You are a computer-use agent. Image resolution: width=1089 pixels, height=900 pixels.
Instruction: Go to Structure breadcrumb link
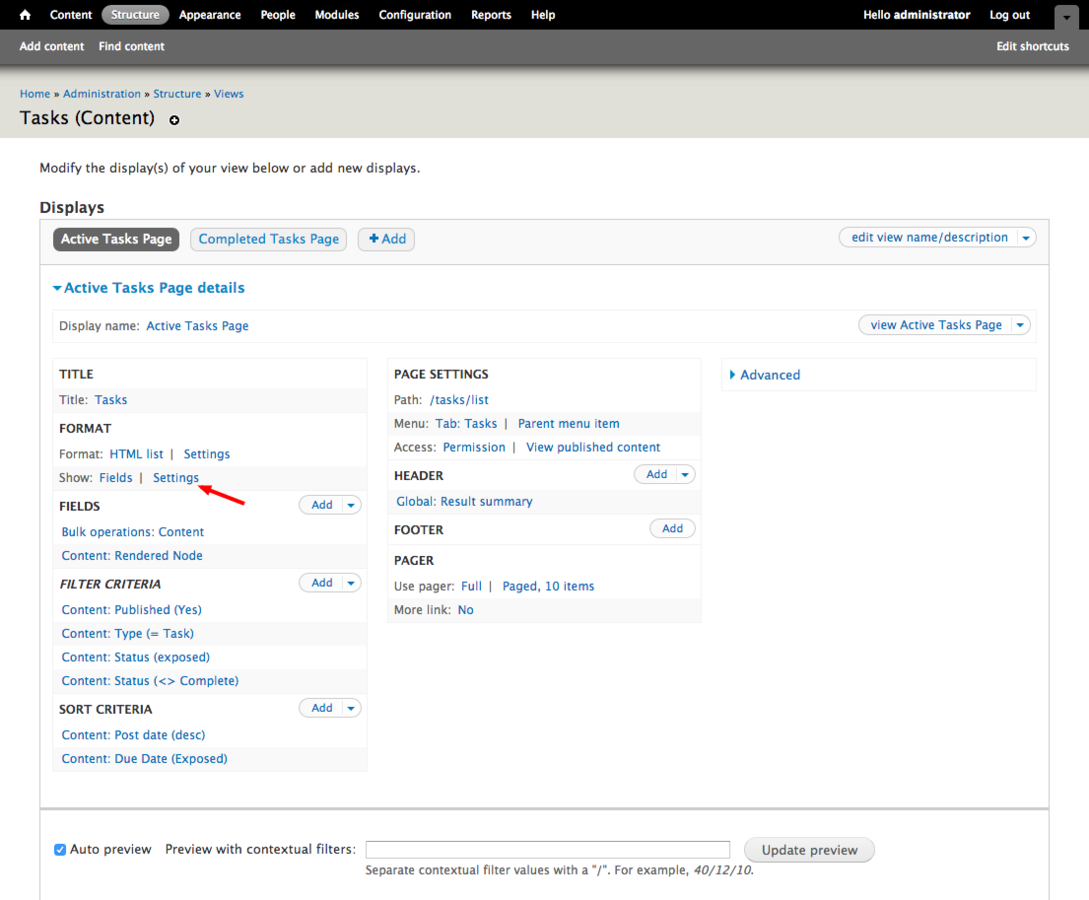177,94
